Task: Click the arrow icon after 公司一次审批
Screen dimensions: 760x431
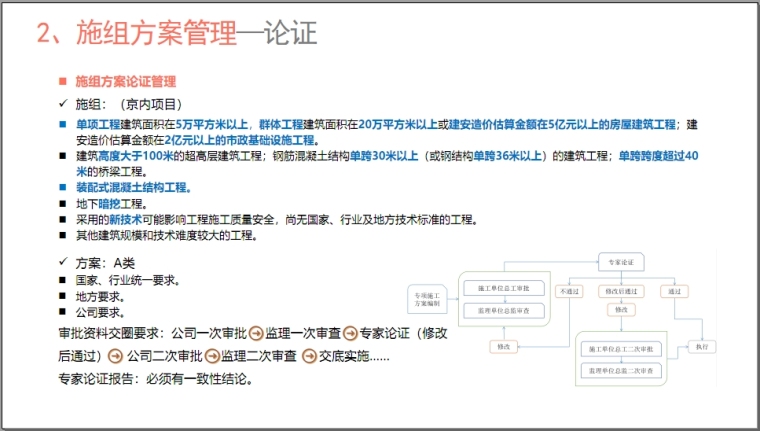Action: [255, 332]
